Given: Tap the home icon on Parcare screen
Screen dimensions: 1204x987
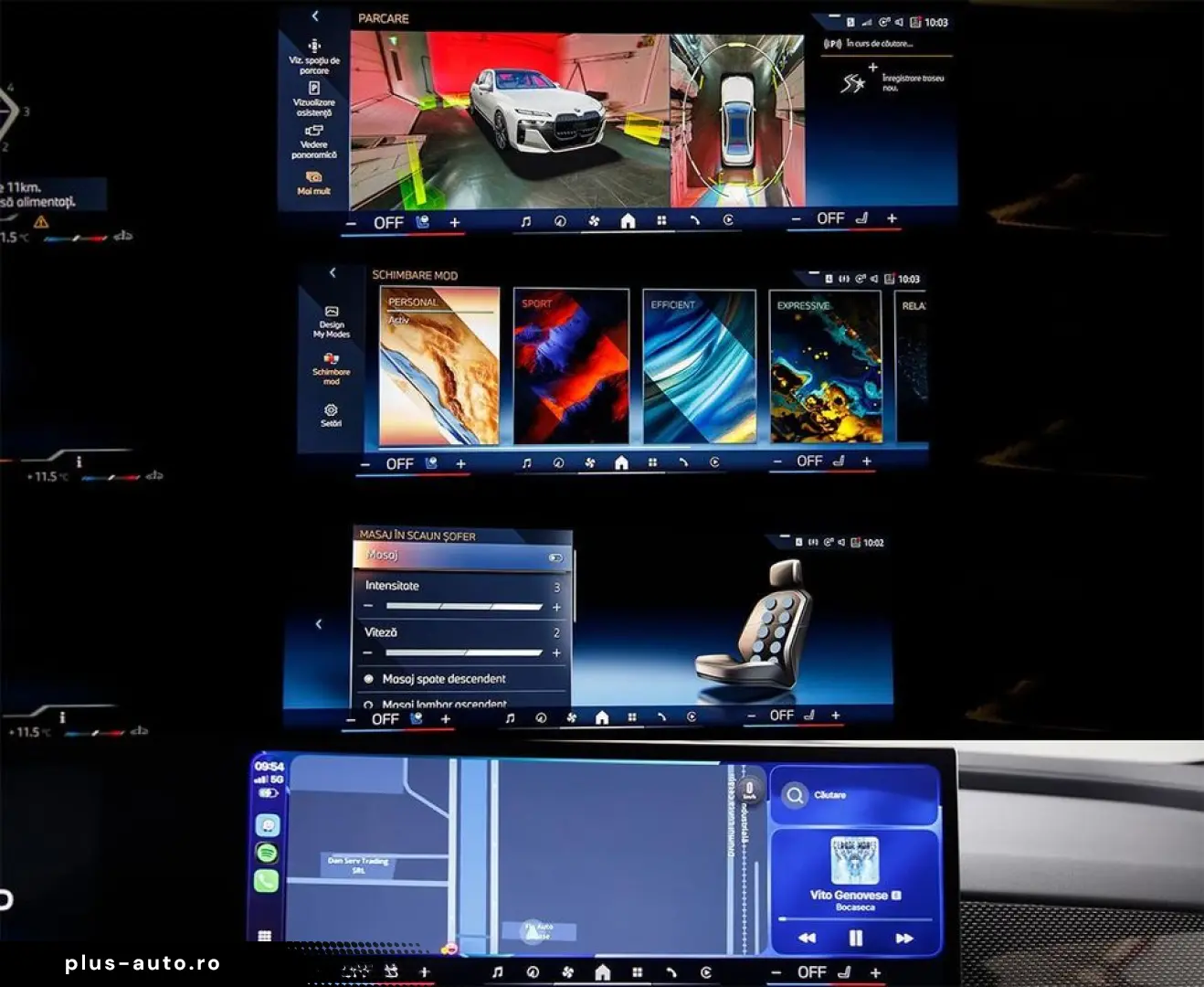Looking at the screenshot, I should point(628,220).
